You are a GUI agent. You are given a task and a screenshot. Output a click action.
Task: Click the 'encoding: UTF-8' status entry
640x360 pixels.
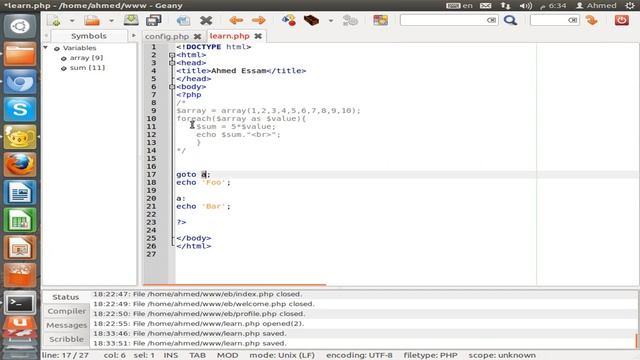[359, 355]
